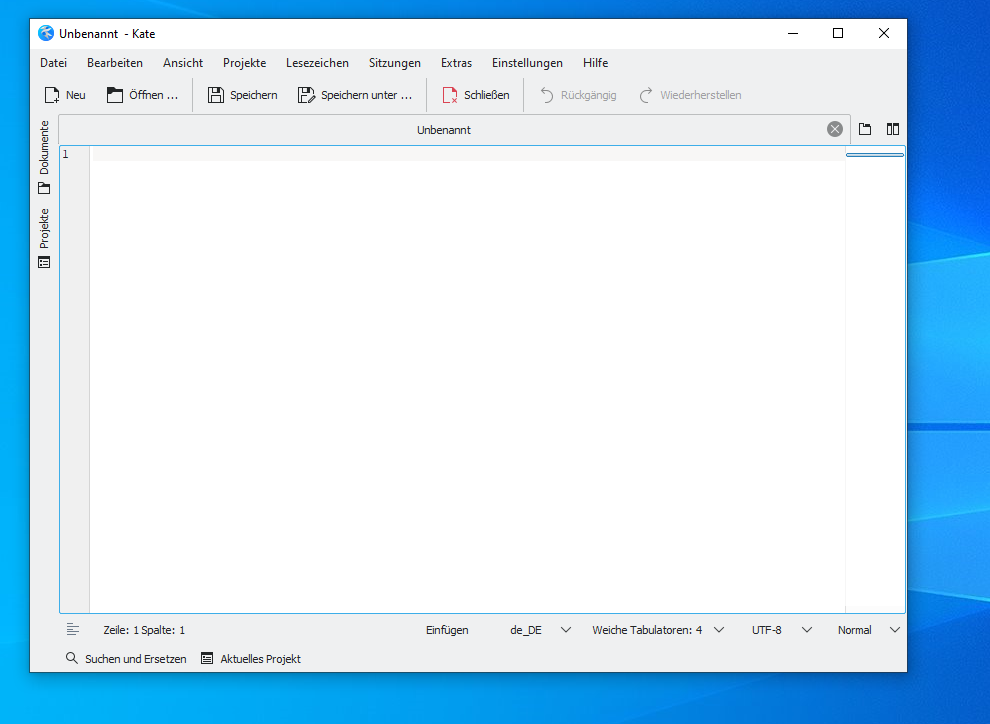Click line number 1 in the gutter
Screen dimensions: 990x724
click(x=66, y=154)
